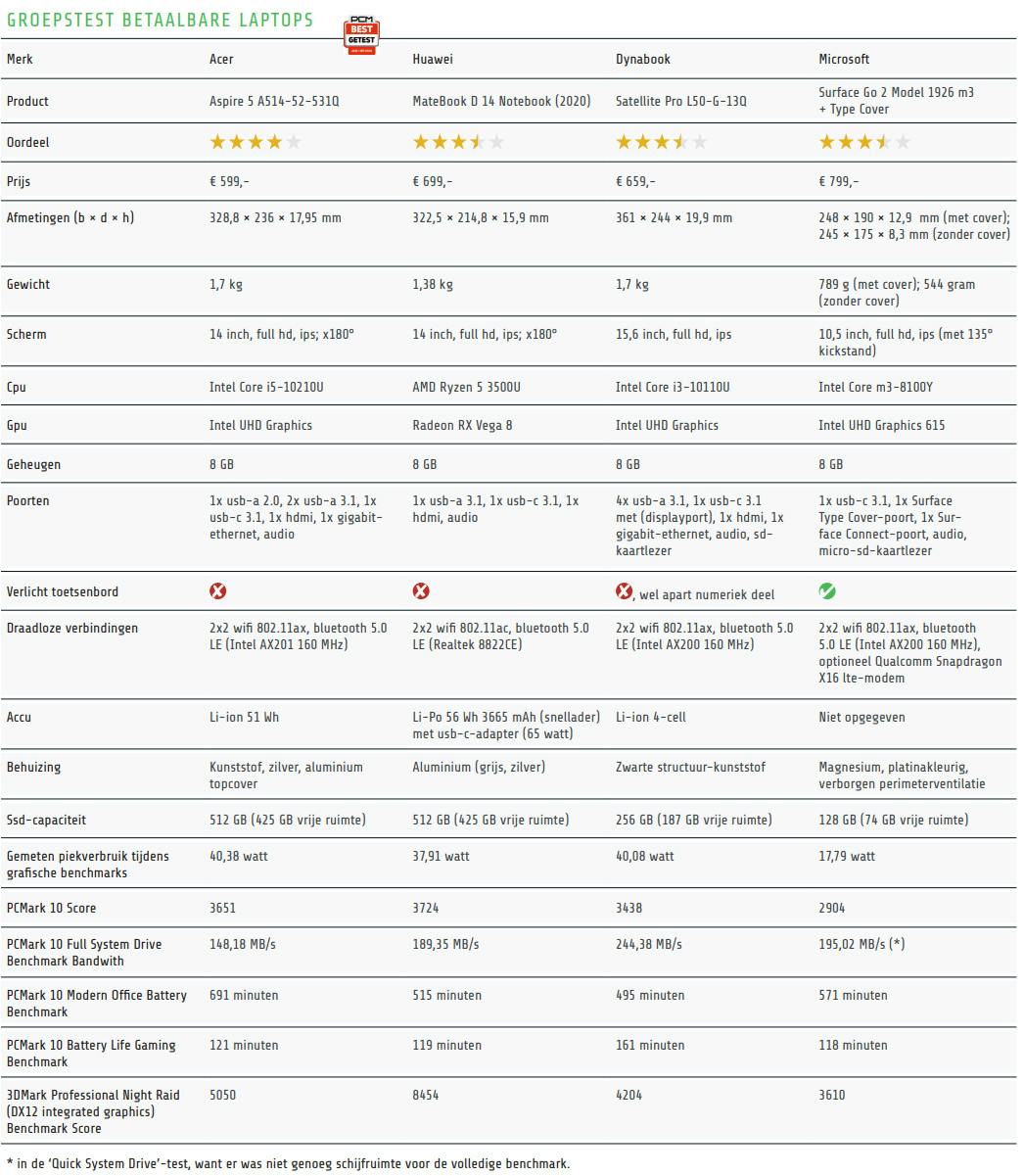Select the Dynabook column header
This screenshot has width=1024, height=1176.
point(642,60)
